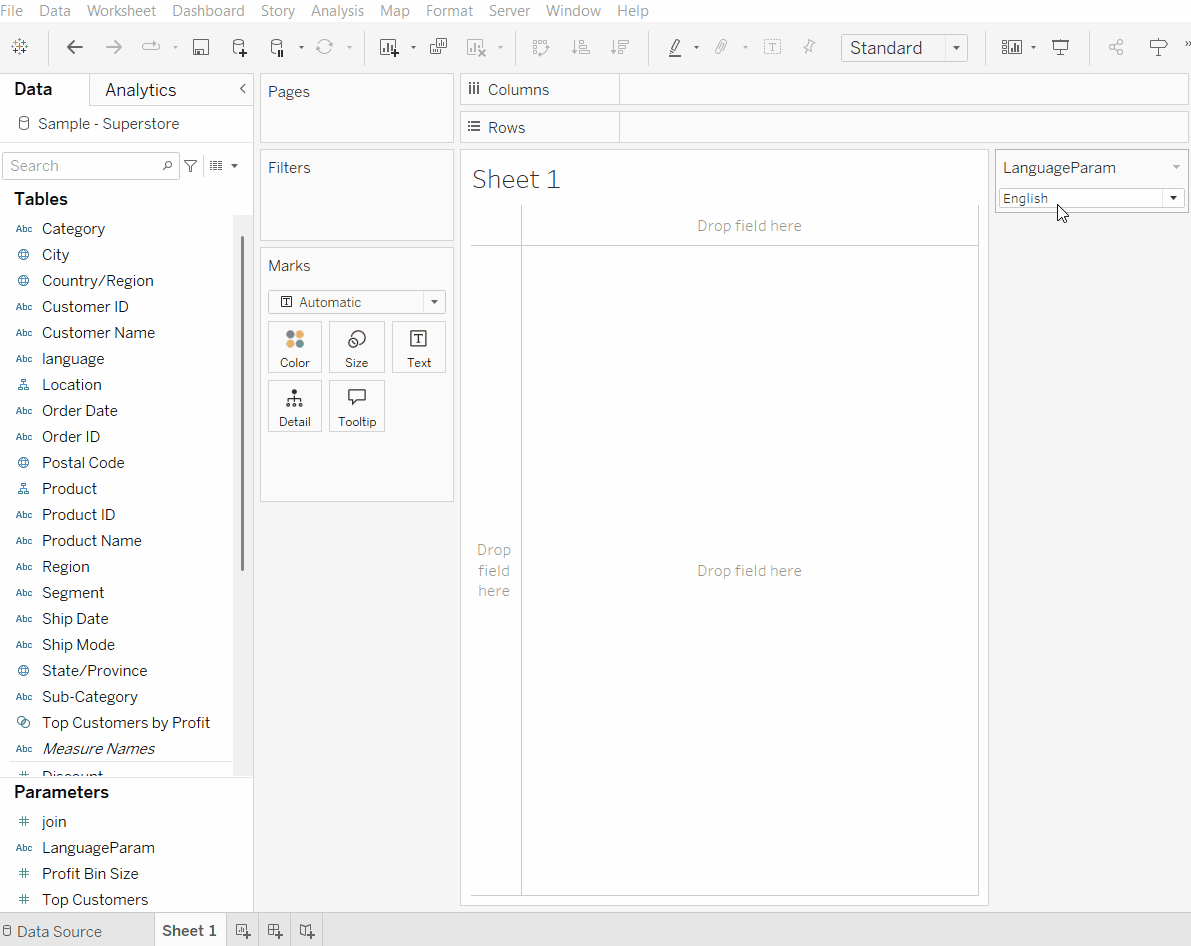Open the Color marks card

tap(295, 347)
